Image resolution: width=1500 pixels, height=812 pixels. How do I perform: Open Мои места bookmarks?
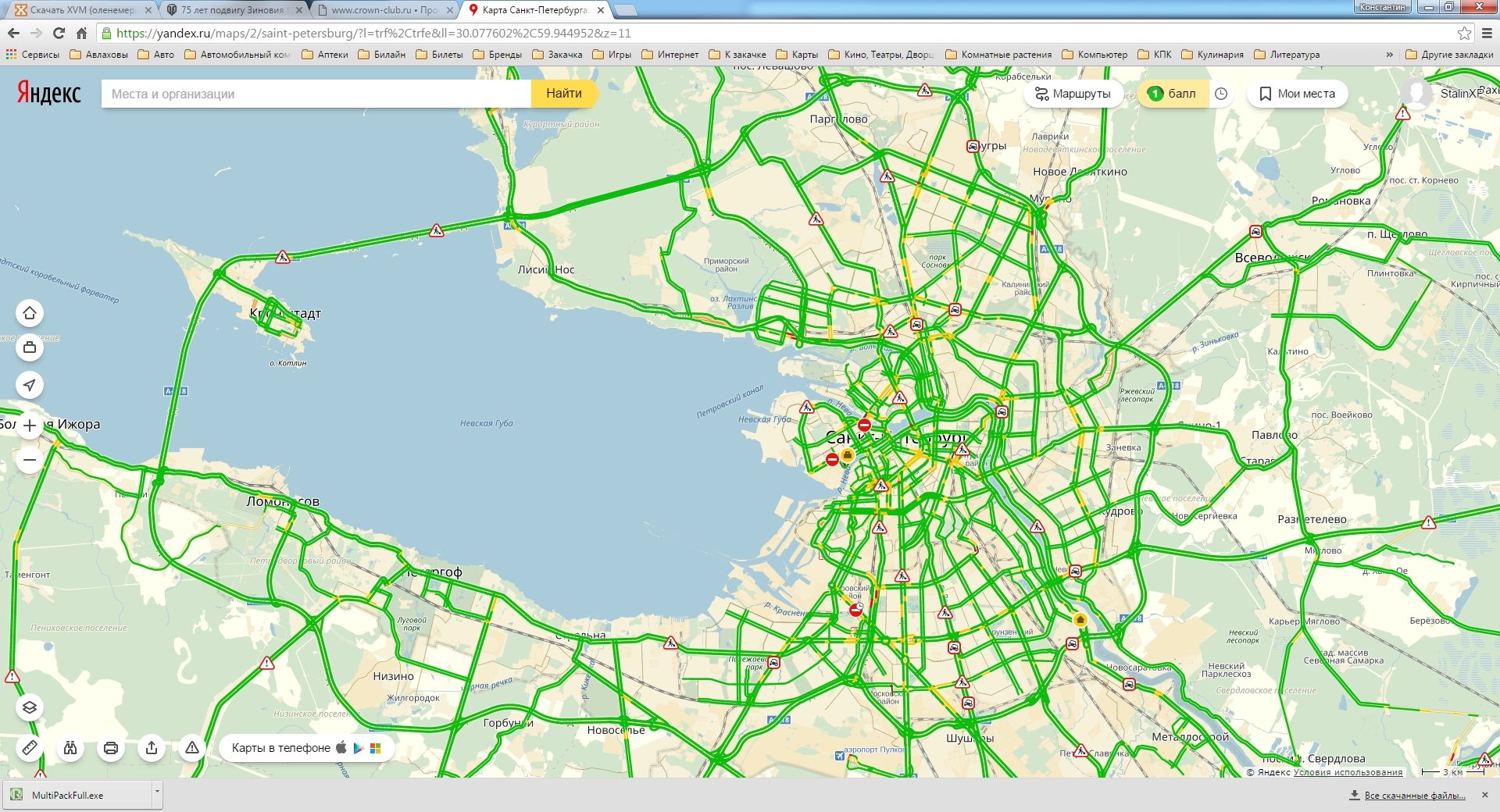1297,94
